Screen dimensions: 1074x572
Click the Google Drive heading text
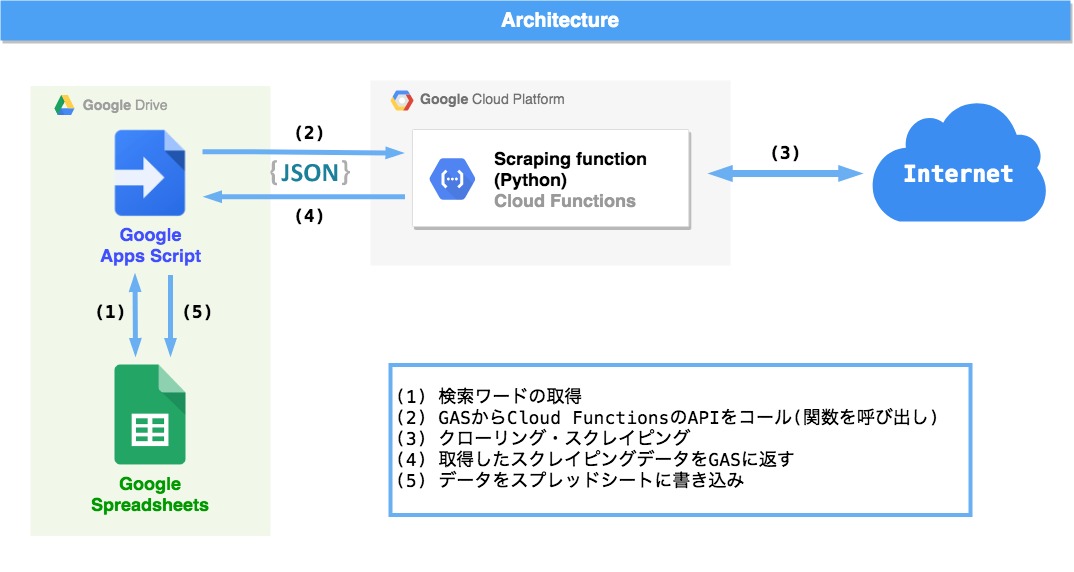coord(125,105)
